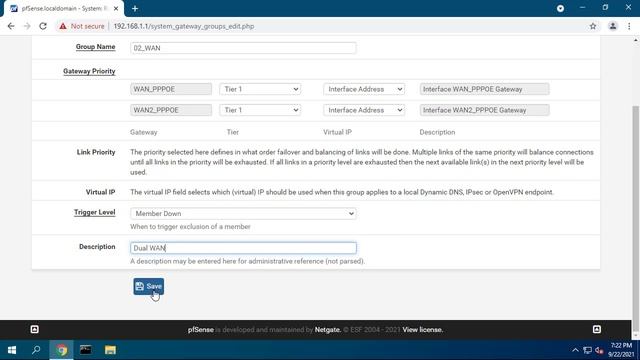Open the Tier dropdown for WAN2_PPPOE

(x=260, y=110)
